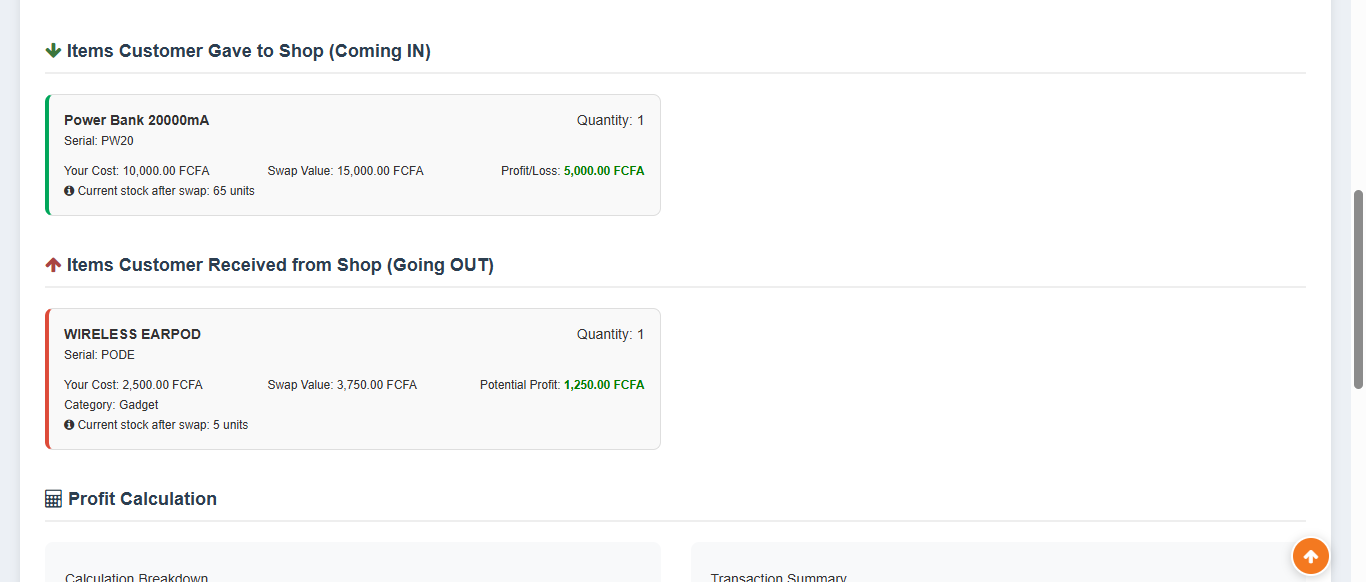The width and height of the screenshot is (1366, 582).
Task: Click the info icon for 5 units stock
Action: point(69,425)
